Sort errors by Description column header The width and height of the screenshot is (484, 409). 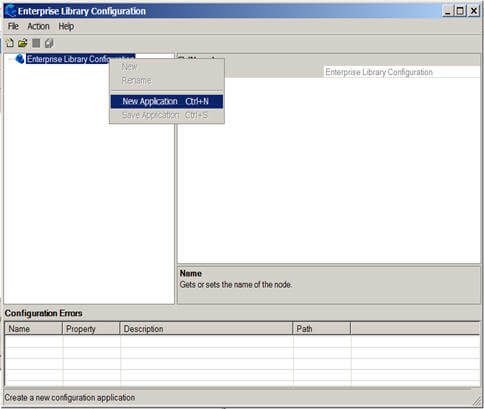[x=206, y=329]
